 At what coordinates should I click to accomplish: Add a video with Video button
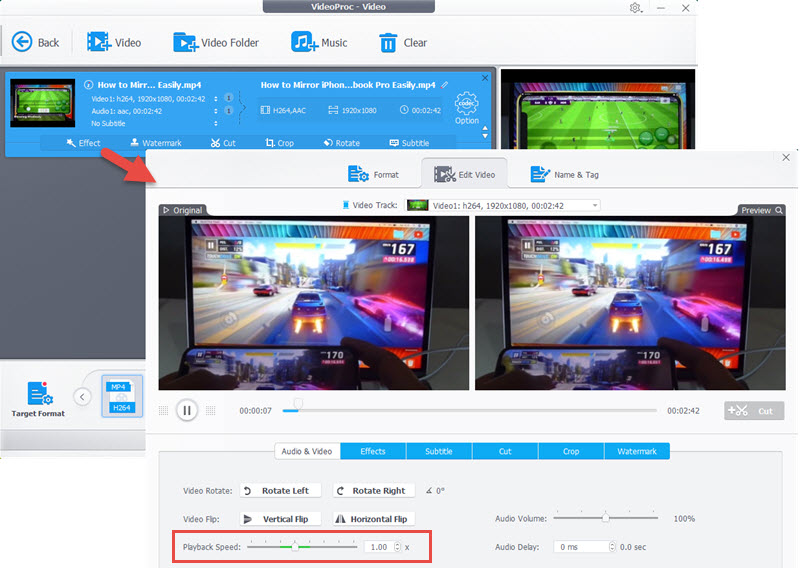(114, 42)
